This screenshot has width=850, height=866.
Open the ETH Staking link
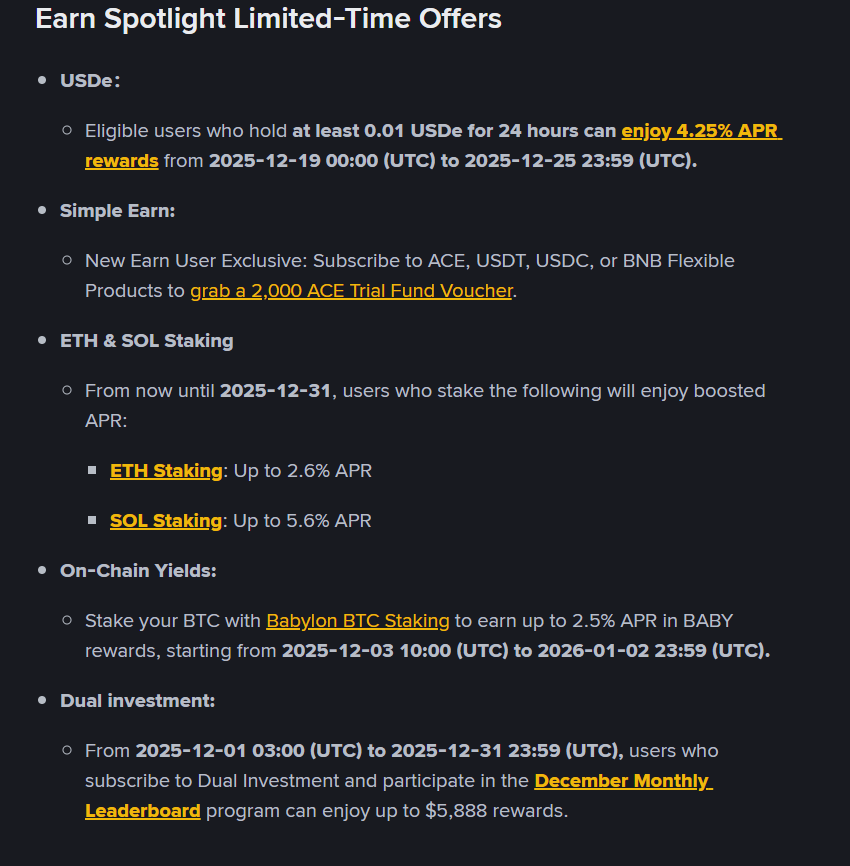point(166,470)
